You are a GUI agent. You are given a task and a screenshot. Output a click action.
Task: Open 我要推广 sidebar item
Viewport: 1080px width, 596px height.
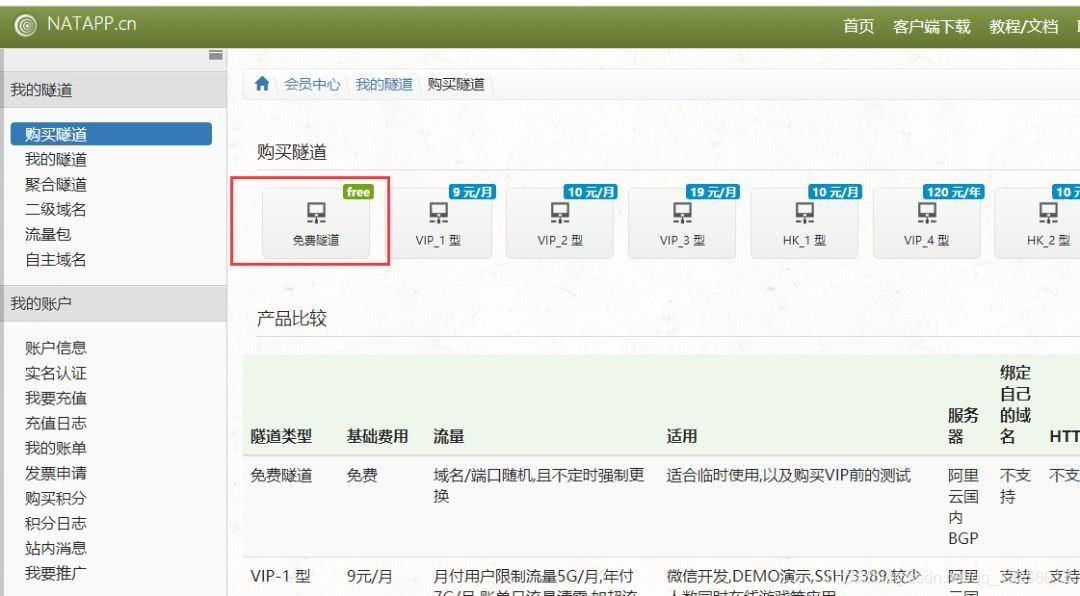[x=56, y=573]
